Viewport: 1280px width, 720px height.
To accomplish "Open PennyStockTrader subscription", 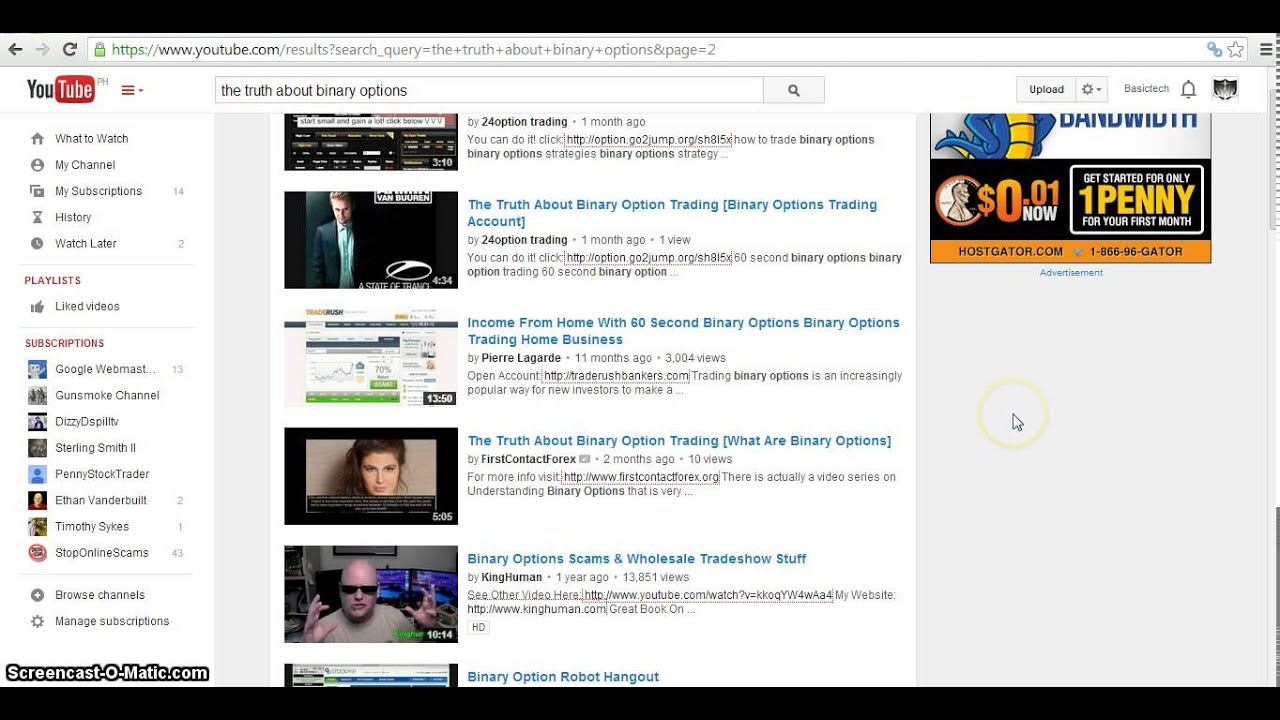I will click(102, 474).
